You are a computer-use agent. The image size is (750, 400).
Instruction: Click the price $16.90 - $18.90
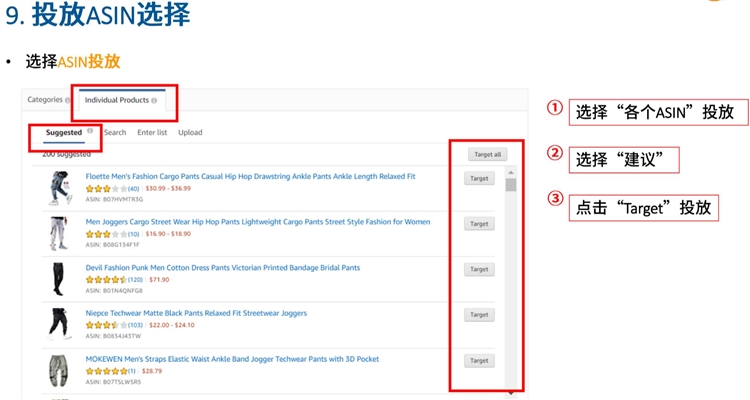click(168, 234)
